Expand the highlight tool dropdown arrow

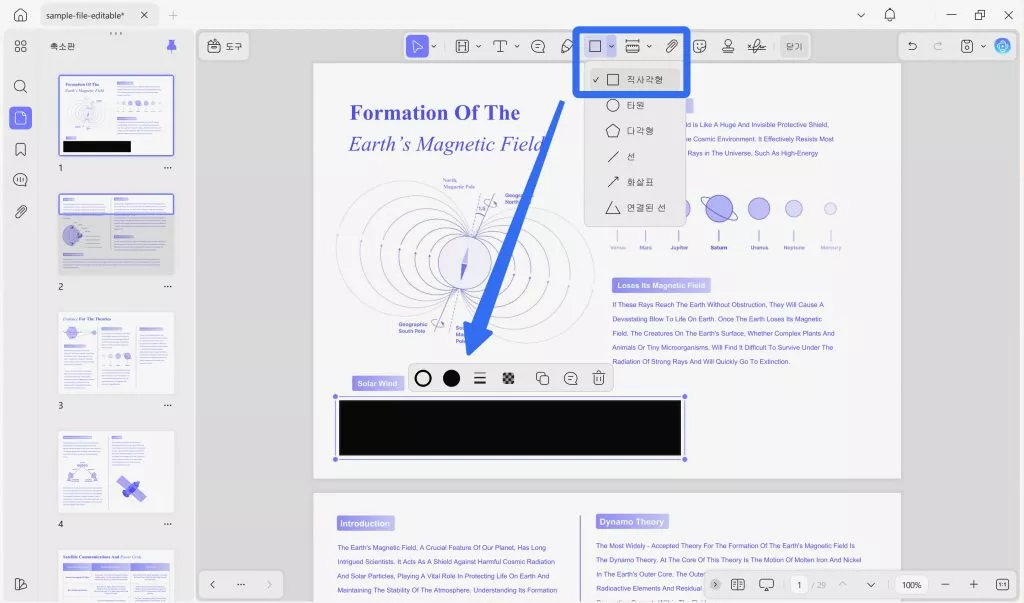(479, 46)
